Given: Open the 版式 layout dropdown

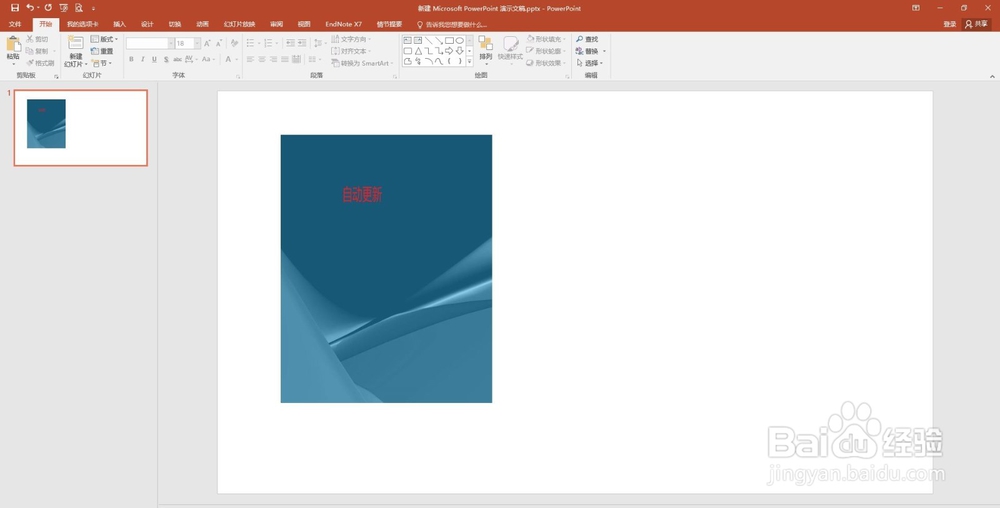Looking at the screenshot, I should (105, 39).
